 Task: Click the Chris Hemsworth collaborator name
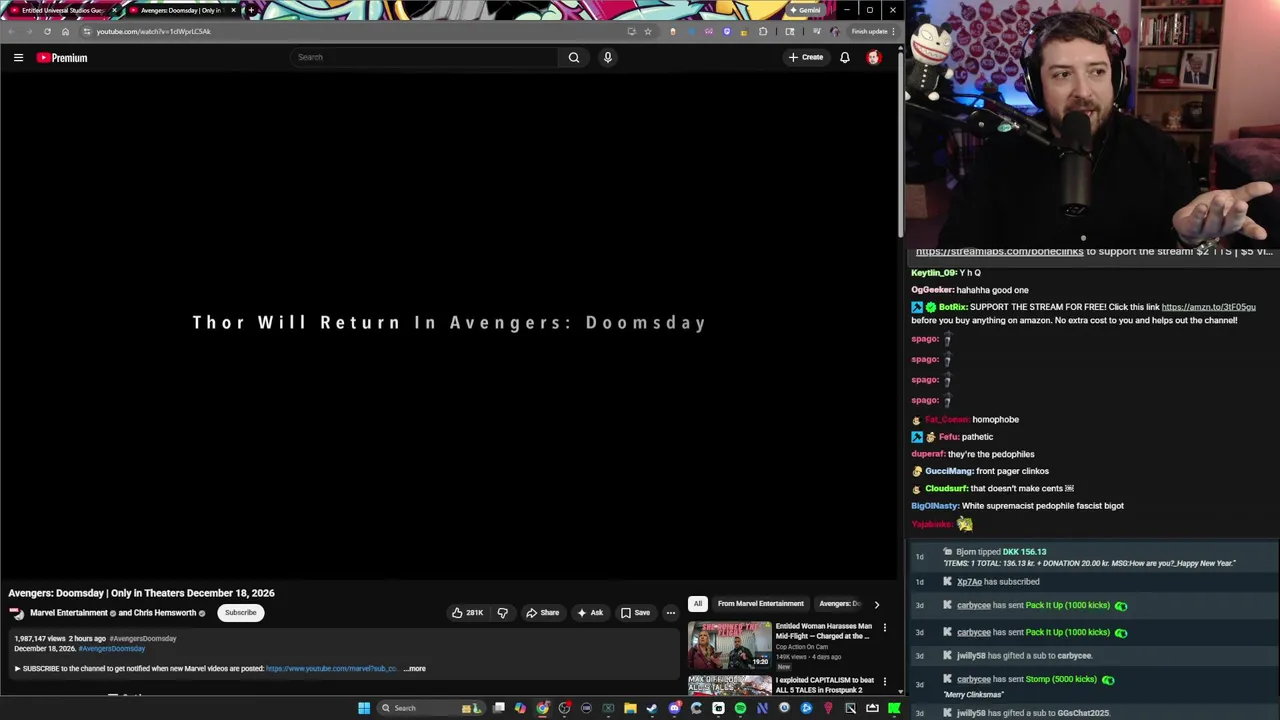(x=165, y=613)
